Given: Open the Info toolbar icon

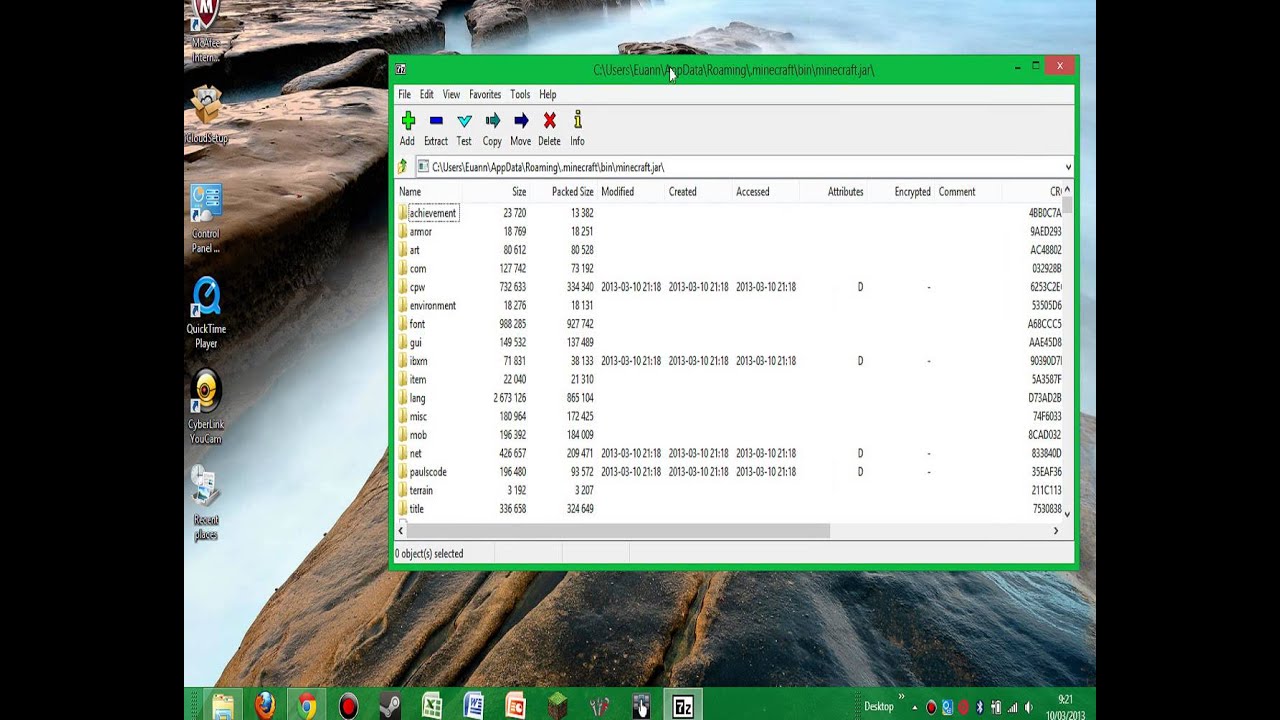Looking at the screenshot, I should 577,121.
